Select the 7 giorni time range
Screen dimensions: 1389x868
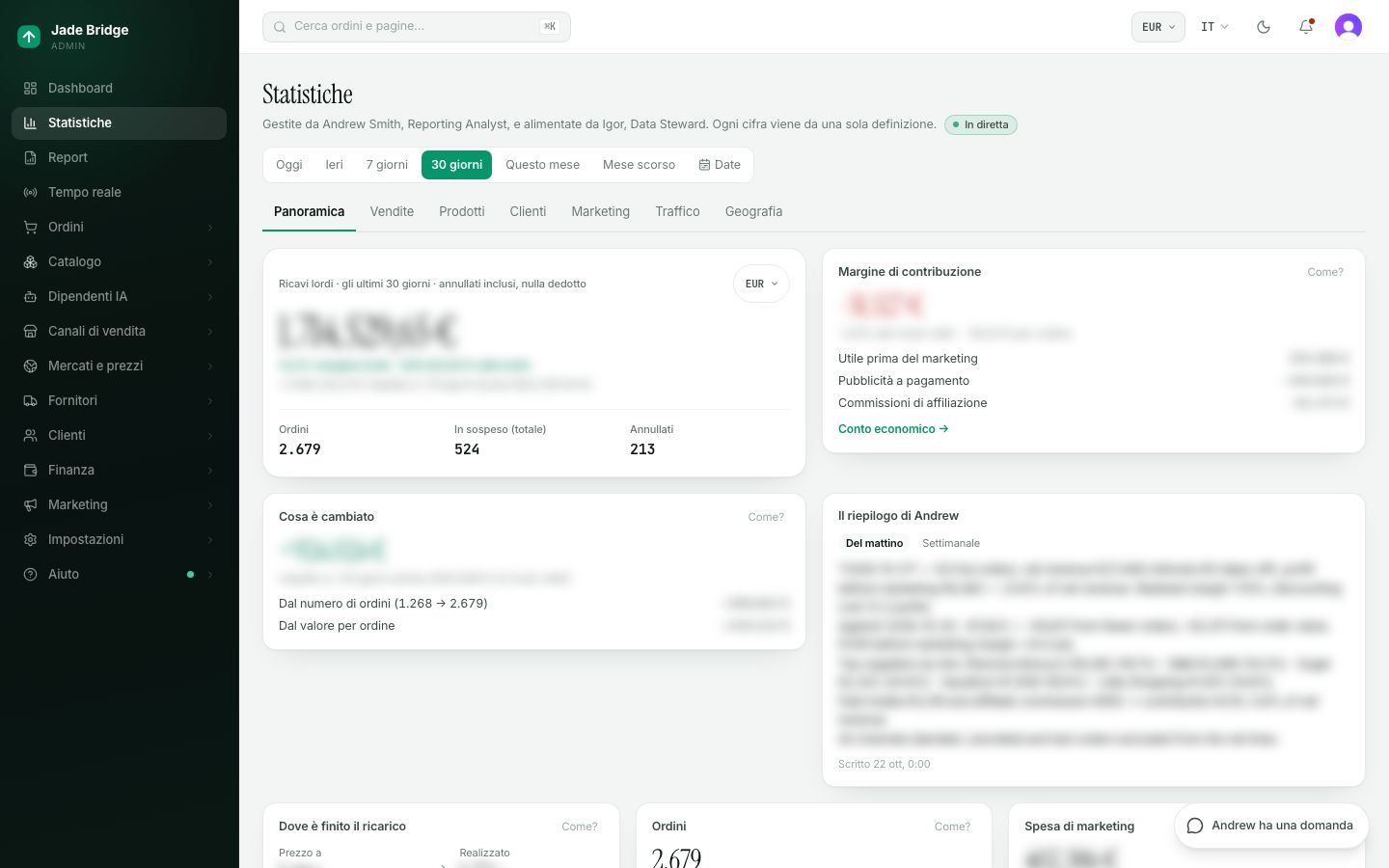pyautogui.click(x=387, y=165)
